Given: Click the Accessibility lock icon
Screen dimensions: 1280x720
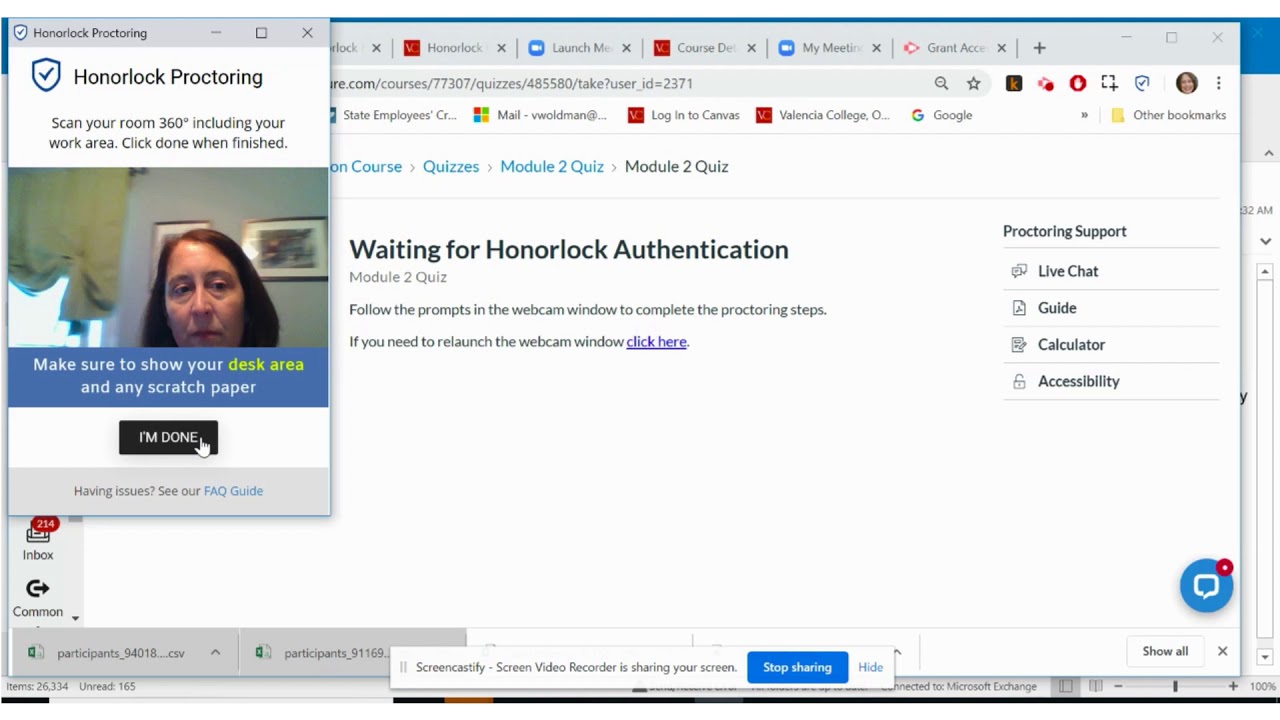Looking at the screenshot, I should coord(1019,381).
